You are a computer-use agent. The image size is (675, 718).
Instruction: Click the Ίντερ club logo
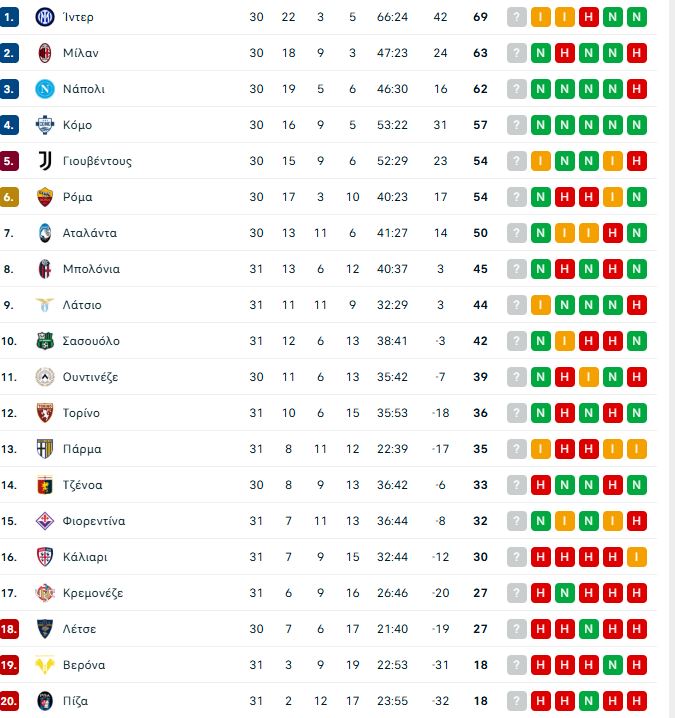44,17
